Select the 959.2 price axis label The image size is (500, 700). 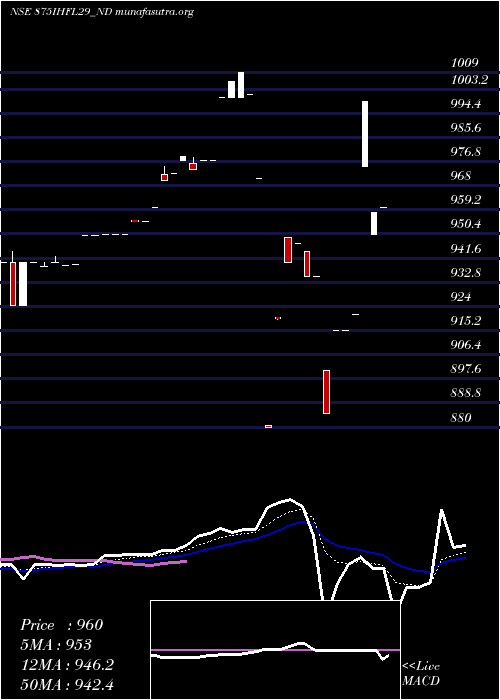pos(466,200)
